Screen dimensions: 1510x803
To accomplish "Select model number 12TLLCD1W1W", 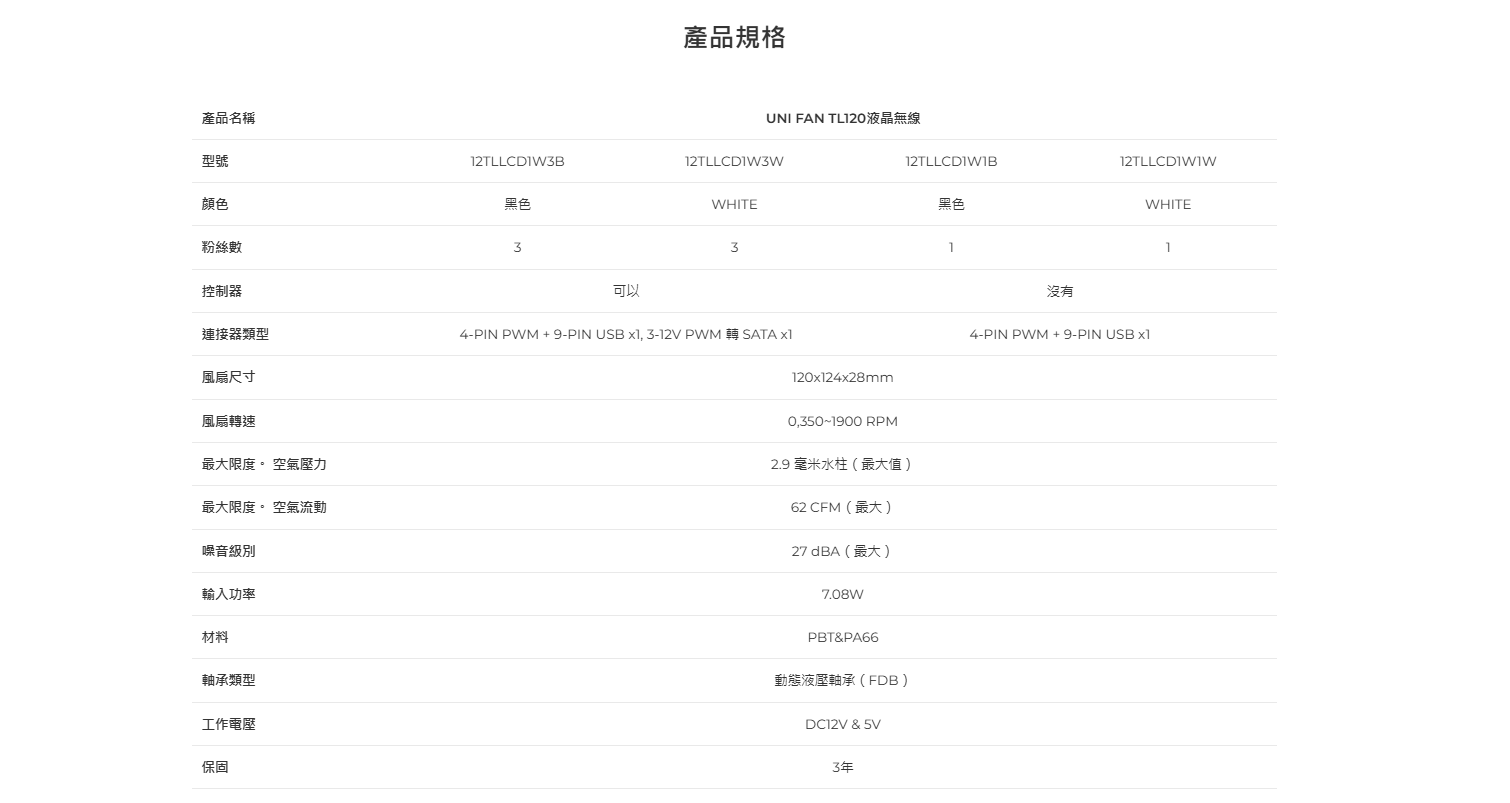I will pyautogui.click(x=1168, y=161).
